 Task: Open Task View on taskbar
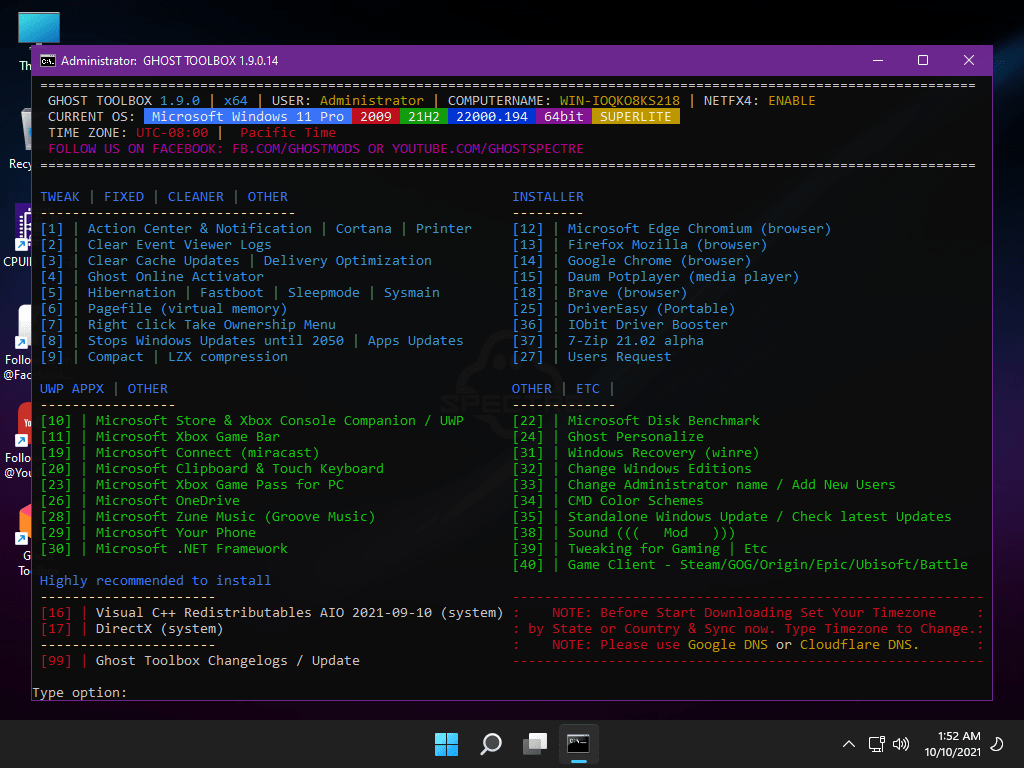[535, 744]
